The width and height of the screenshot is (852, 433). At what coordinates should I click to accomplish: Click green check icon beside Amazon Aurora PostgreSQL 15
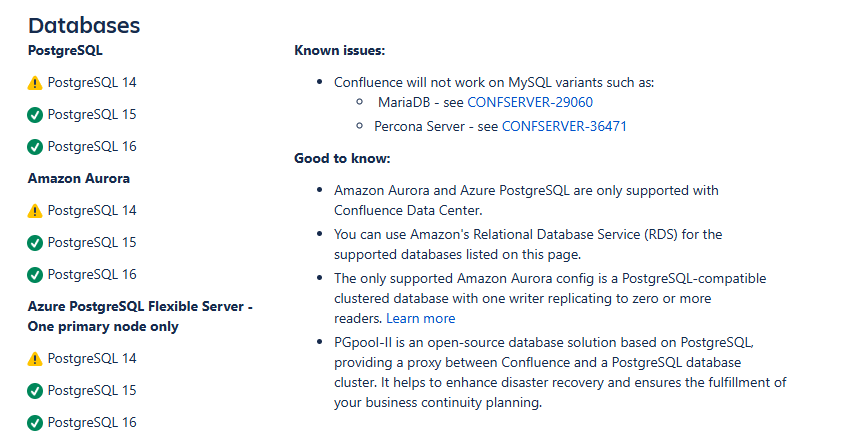(35, 243)
